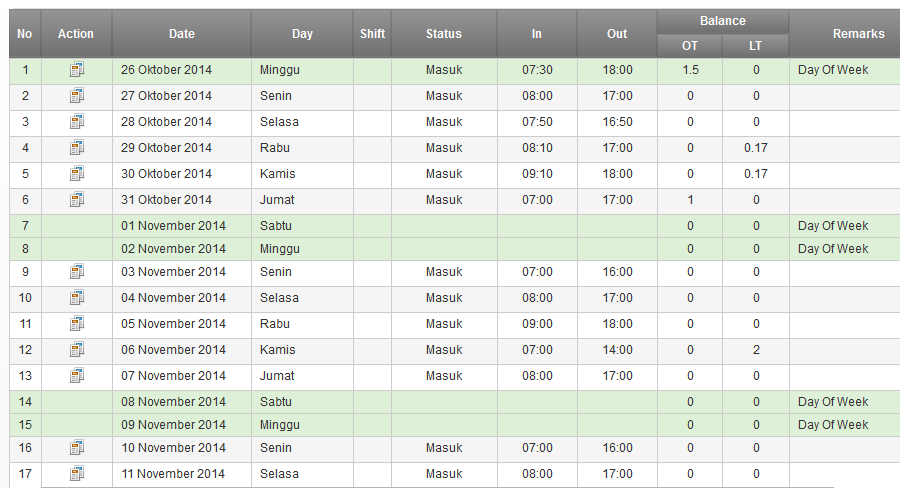Image resolution: width=900 pixels, height=488 pixels.
Task: Click action icon for 30 Oktober 2014
Action: click(x=77, y=173)
